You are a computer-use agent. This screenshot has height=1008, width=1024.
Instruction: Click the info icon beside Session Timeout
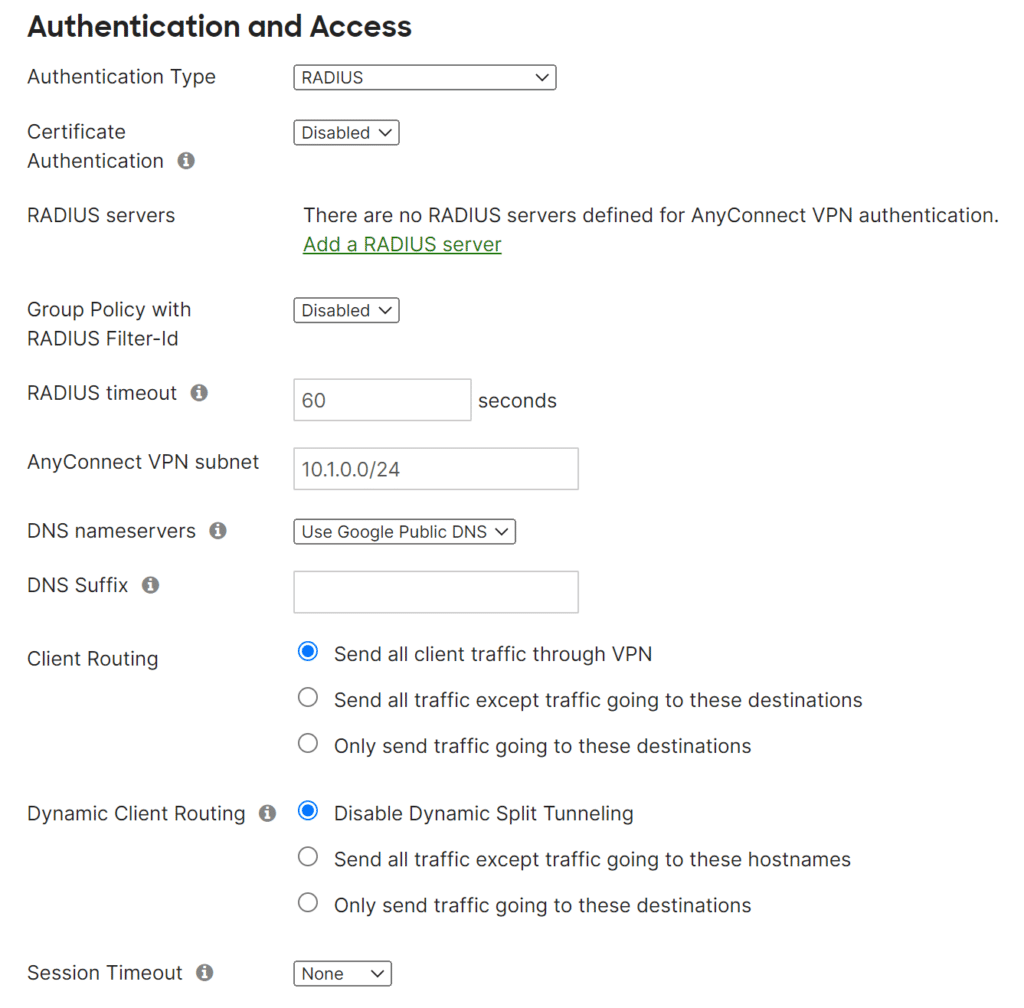(204, 971)
